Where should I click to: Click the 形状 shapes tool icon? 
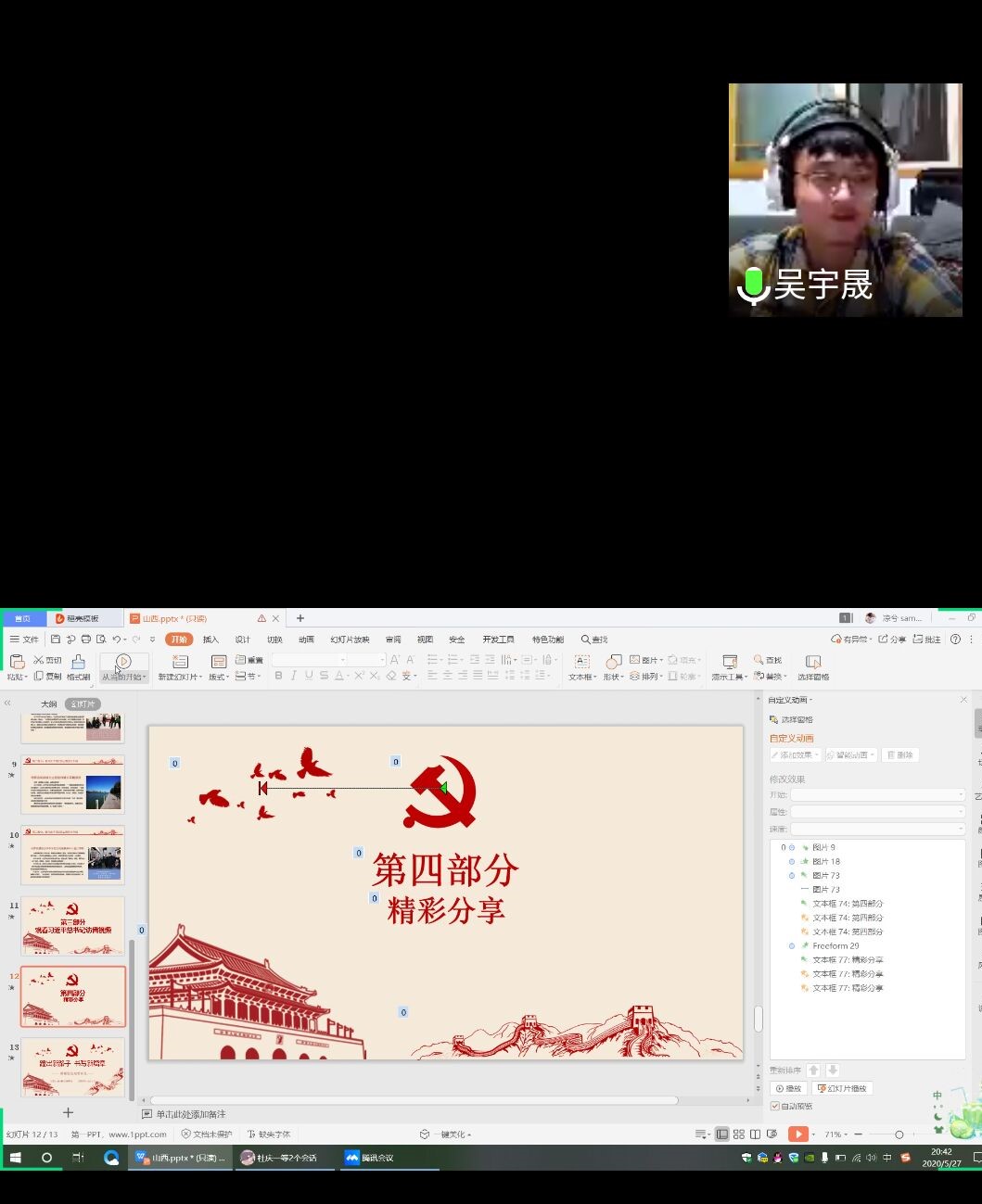tap(613, 662)
